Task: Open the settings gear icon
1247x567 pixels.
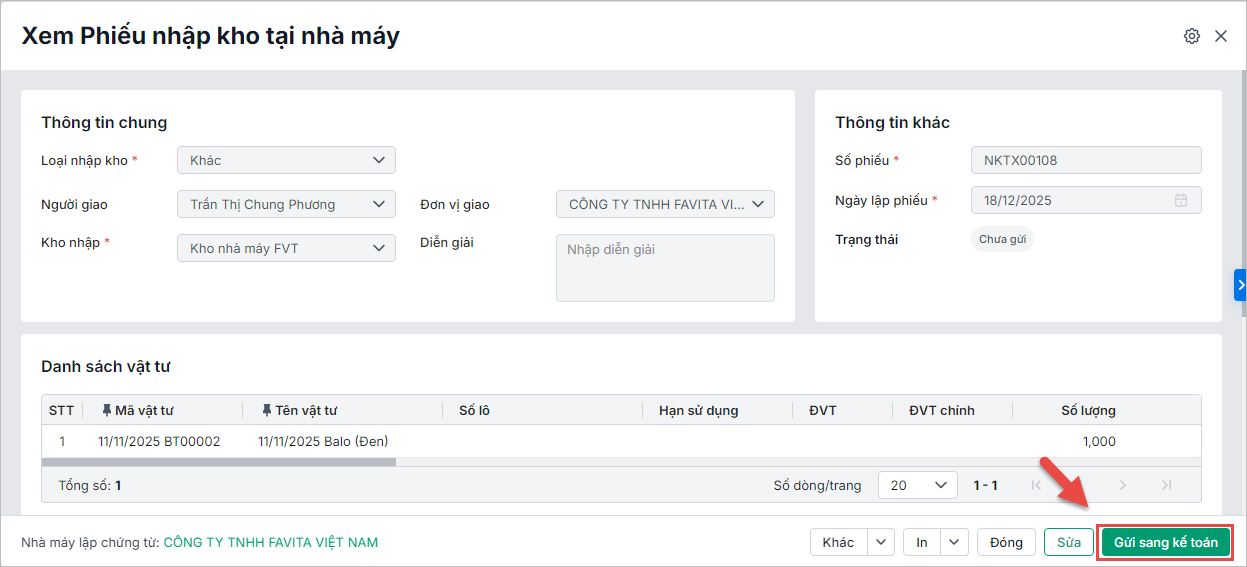Action: coord(1191,36)
